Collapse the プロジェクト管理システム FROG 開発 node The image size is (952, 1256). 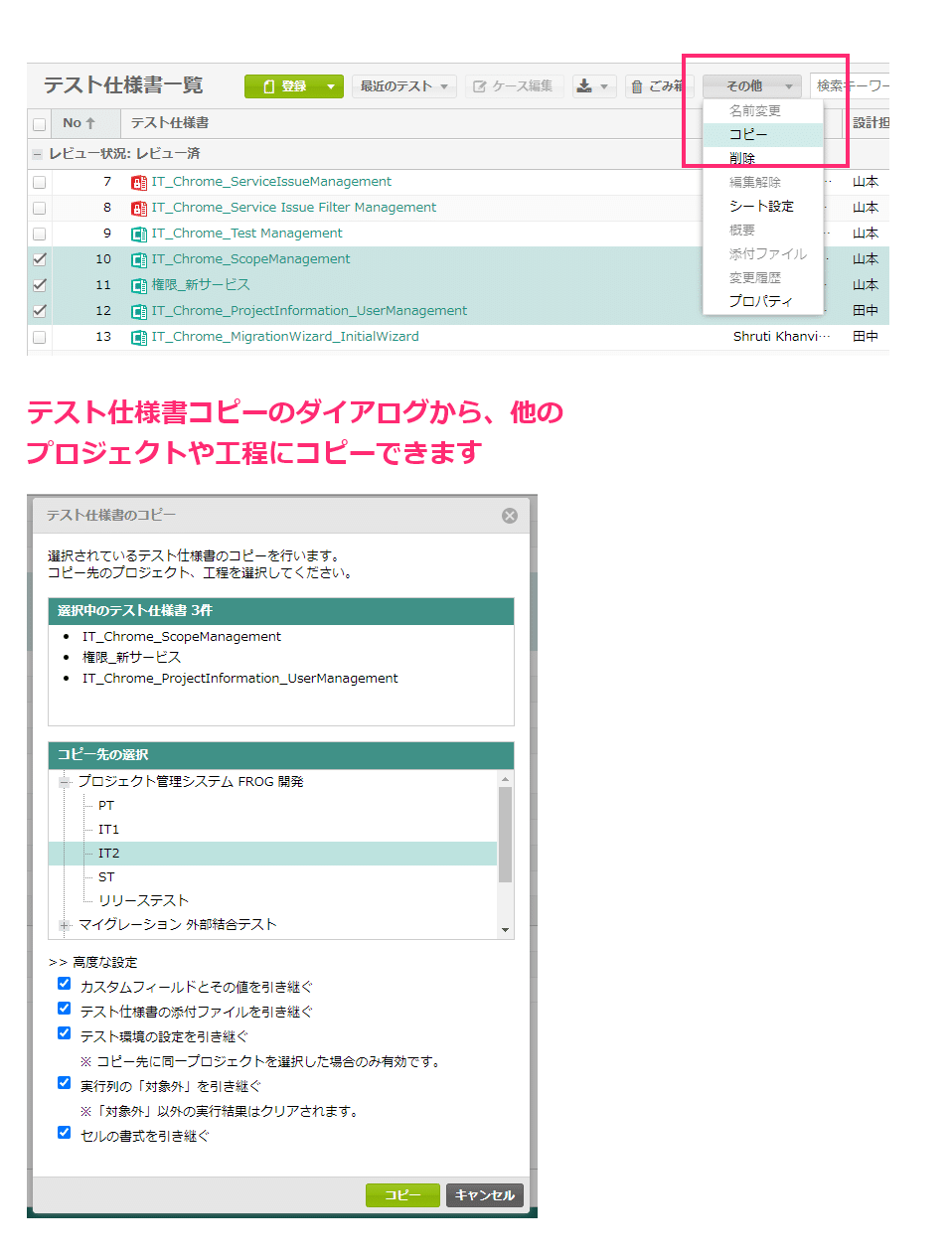pyautogui.click(x=65, y=782)
